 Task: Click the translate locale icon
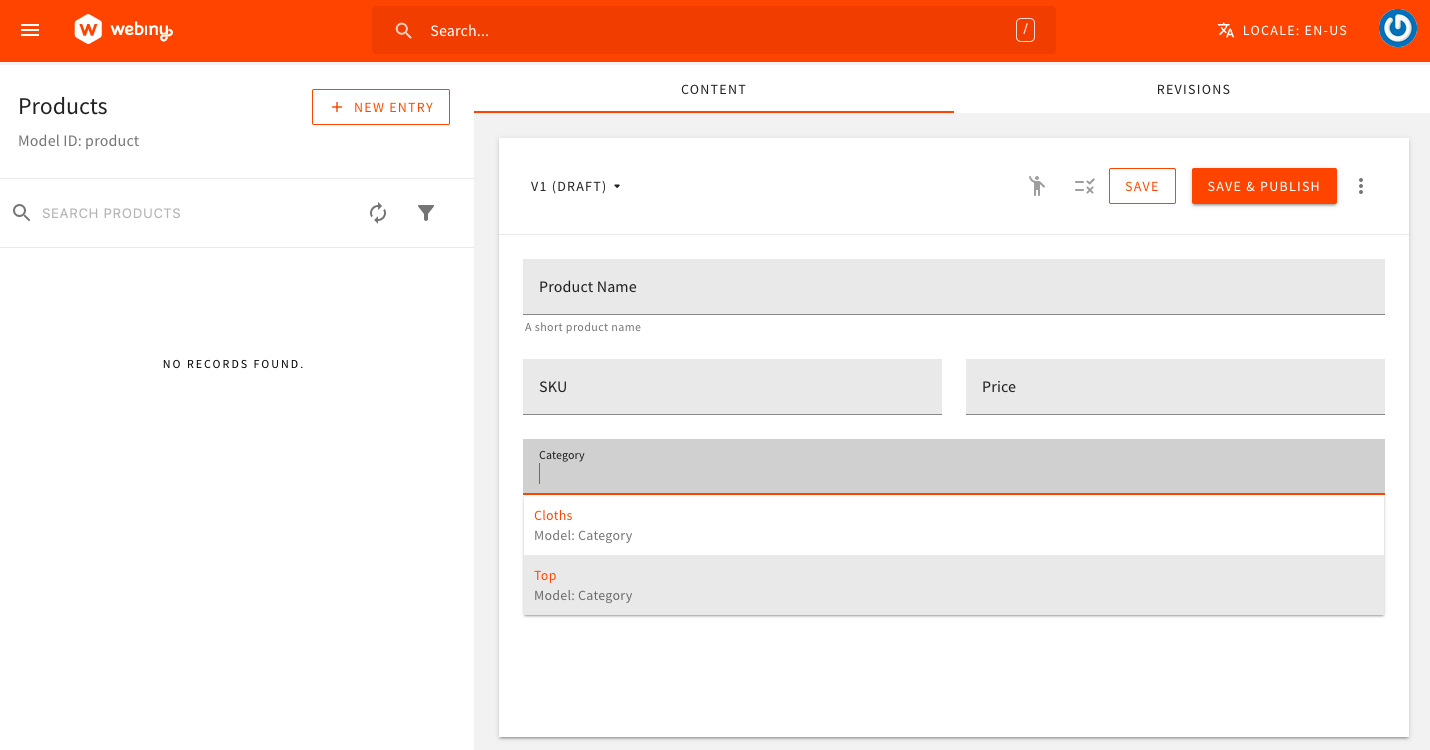coord(1226,30)
